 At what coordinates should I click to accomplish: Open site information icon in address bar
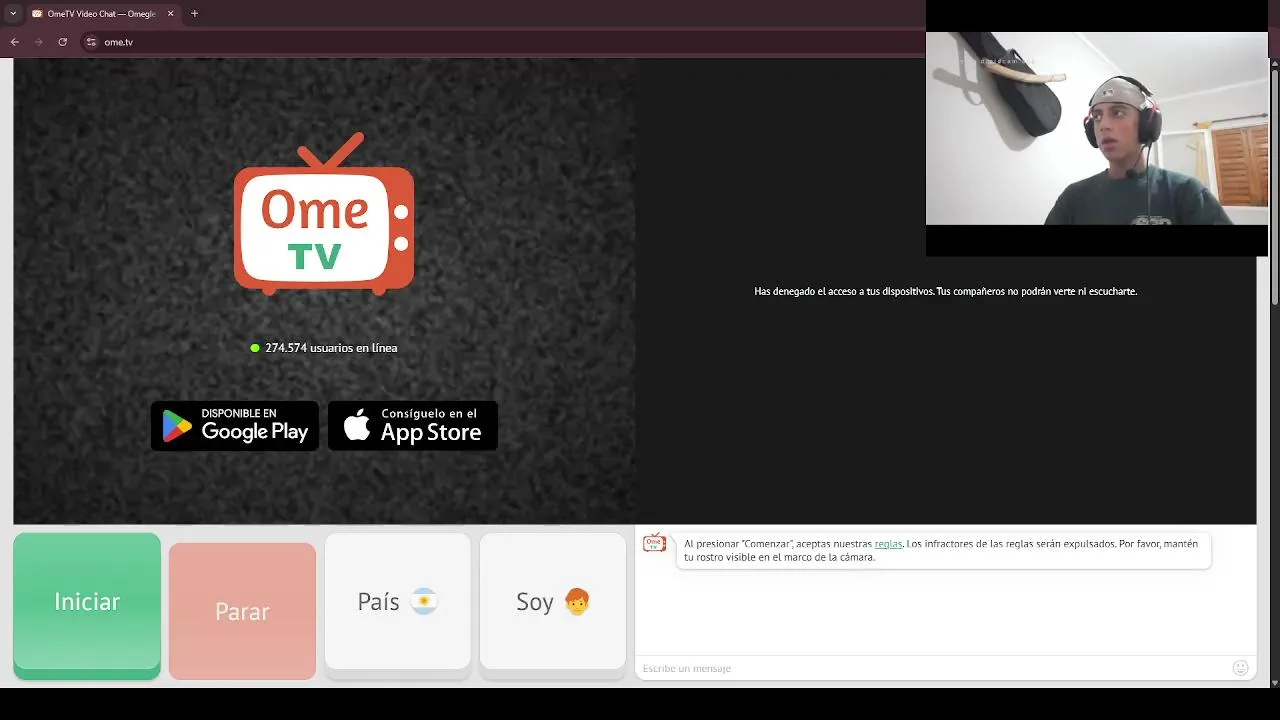pyautogui.click(x=91, y=42)
